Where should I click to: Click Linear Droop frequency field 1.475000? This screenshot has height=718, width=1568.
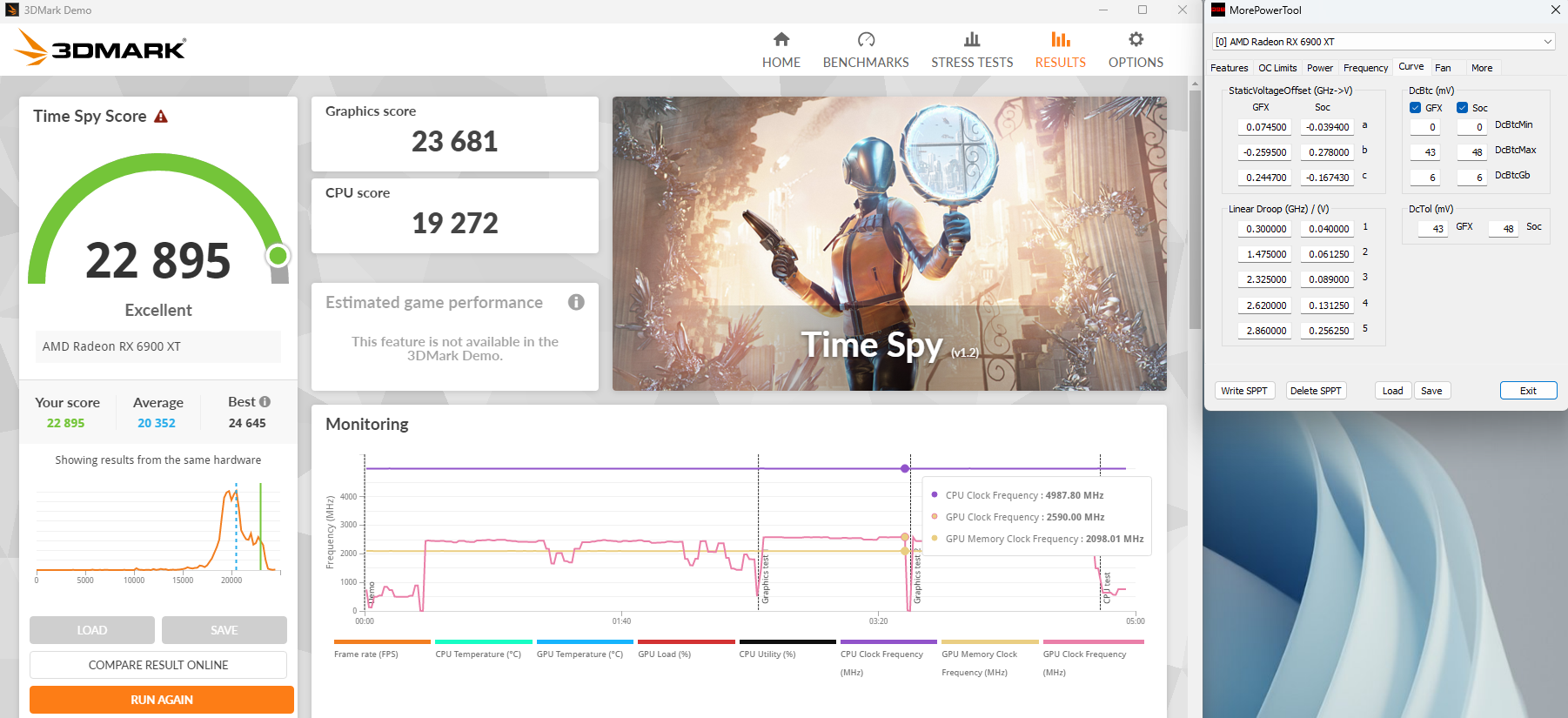[x=1264, y=254]
